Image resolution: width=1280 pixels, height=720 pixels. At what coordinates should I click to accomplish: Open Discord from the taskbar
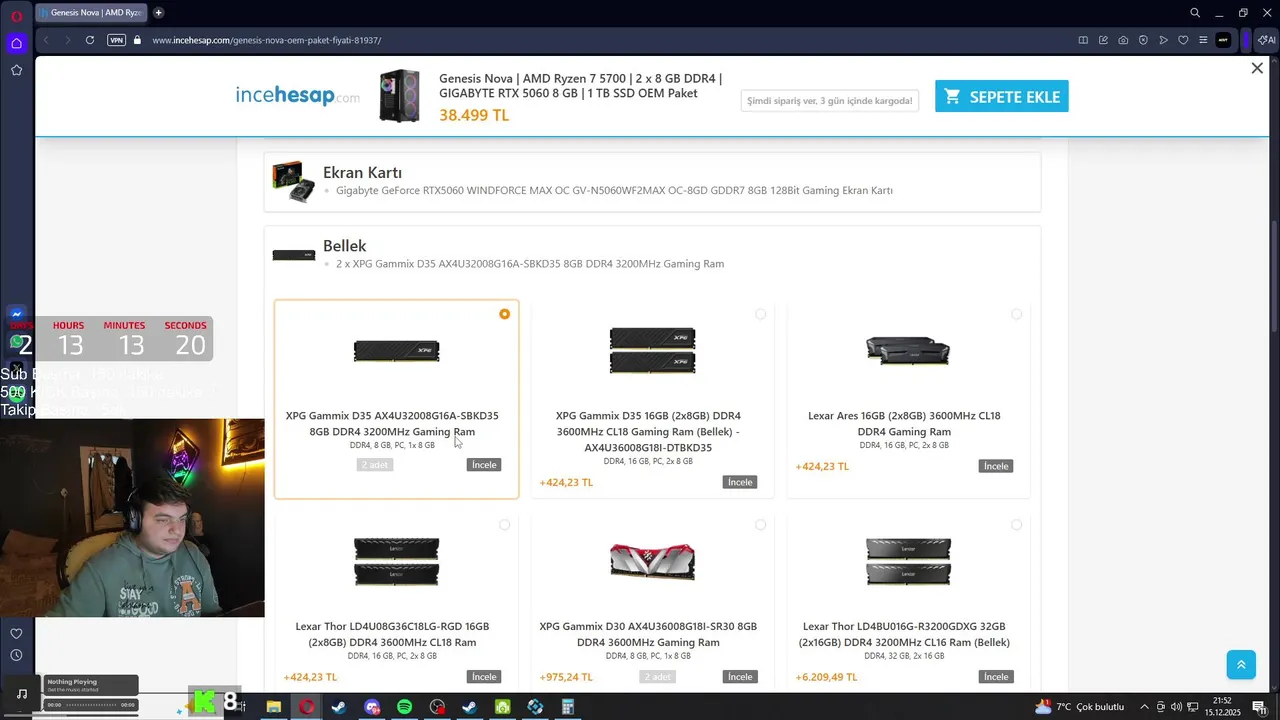pyautogui.click(x=372, y=707)
